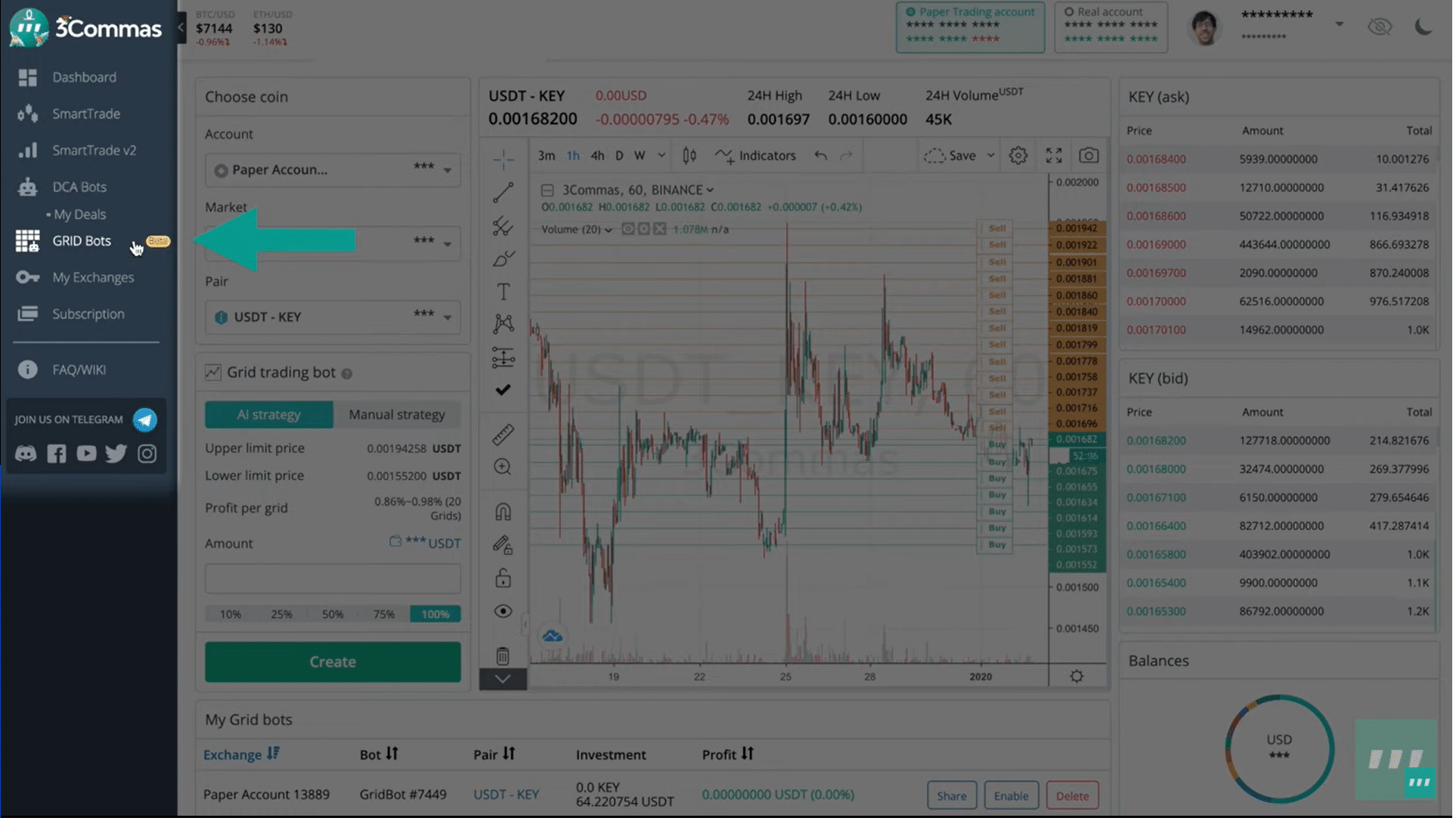Set amount to 25%
The height and width of the screenshot is (821, 1456).
(x=282, y=615)
